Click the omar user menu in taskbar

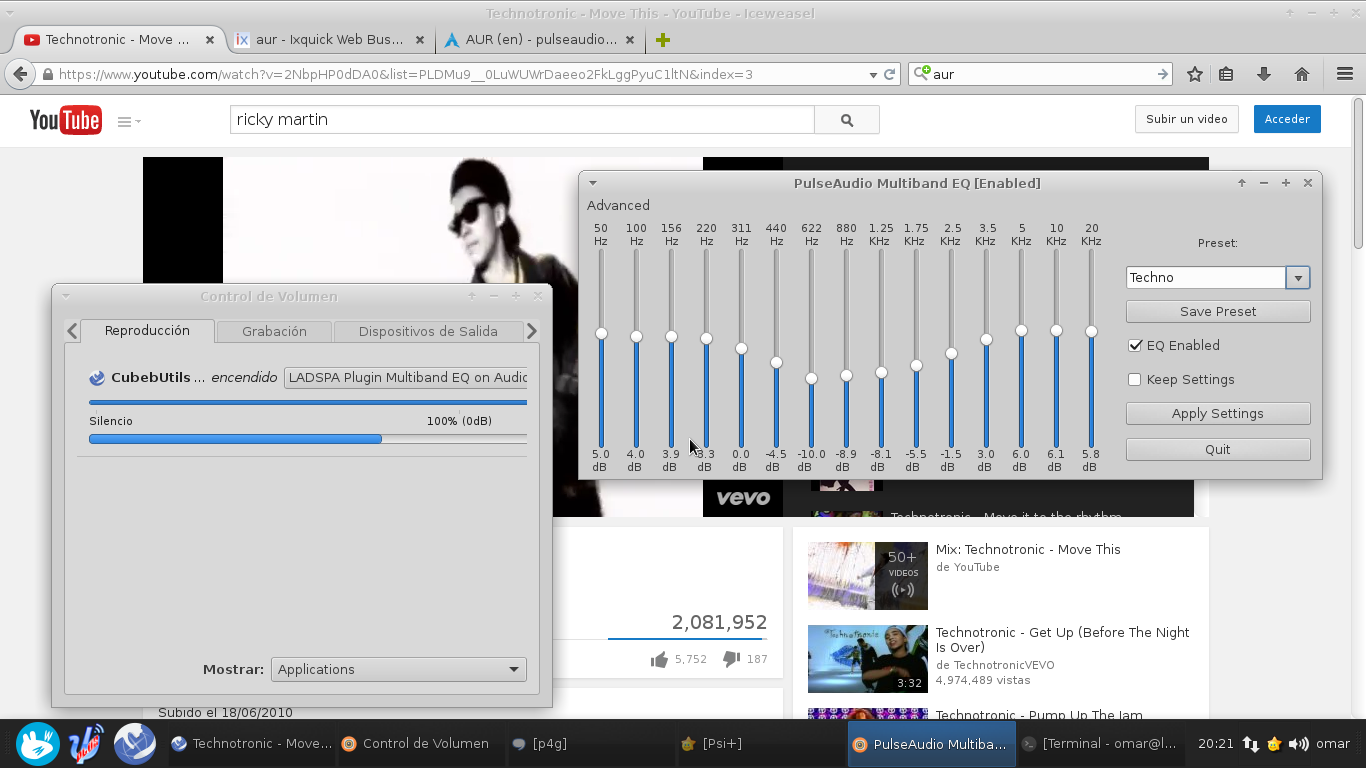(1333, 744)
